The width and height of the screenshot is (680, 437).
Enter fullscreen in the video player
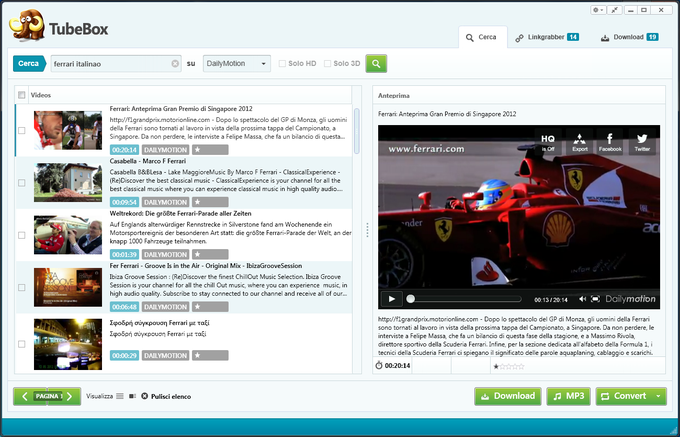pos(595,299)
